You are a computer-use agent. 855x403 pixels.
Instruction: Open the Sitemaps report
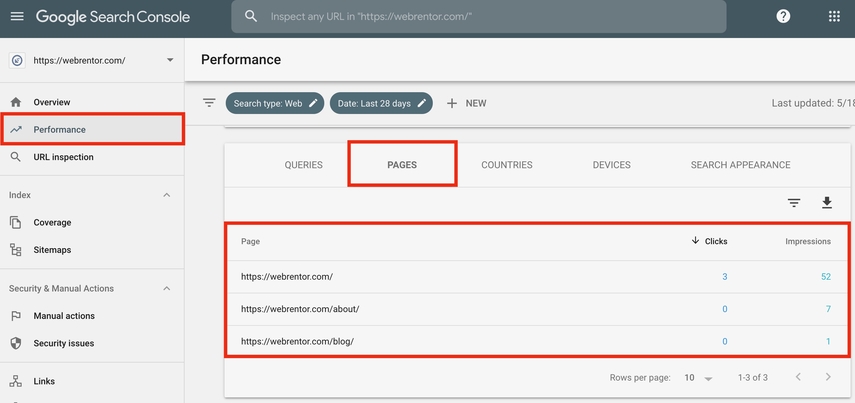click(x=52, y=250)
